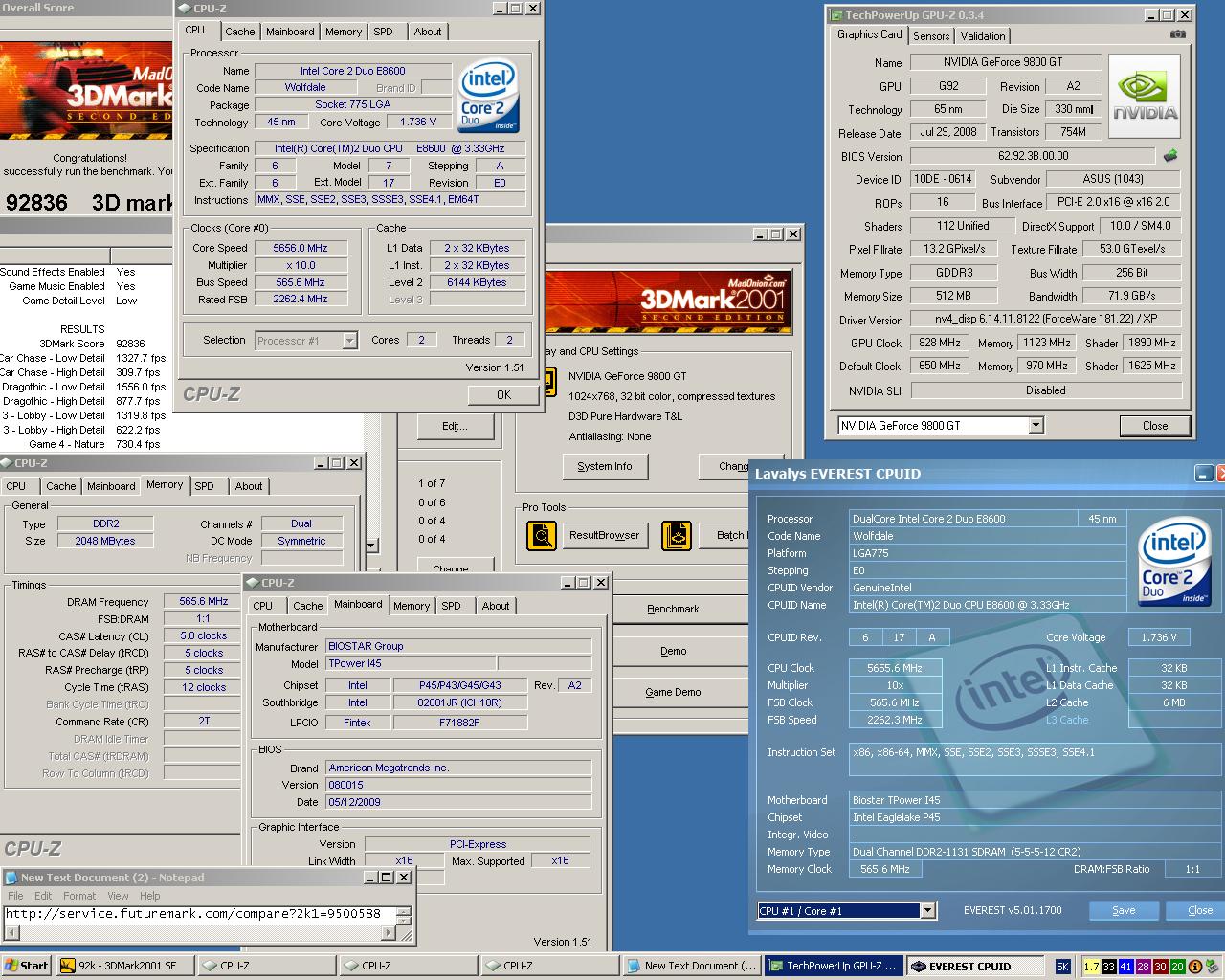Click Notepad horizontal scrollbar right arrow
1225x980 pixels.
point(389,933)
